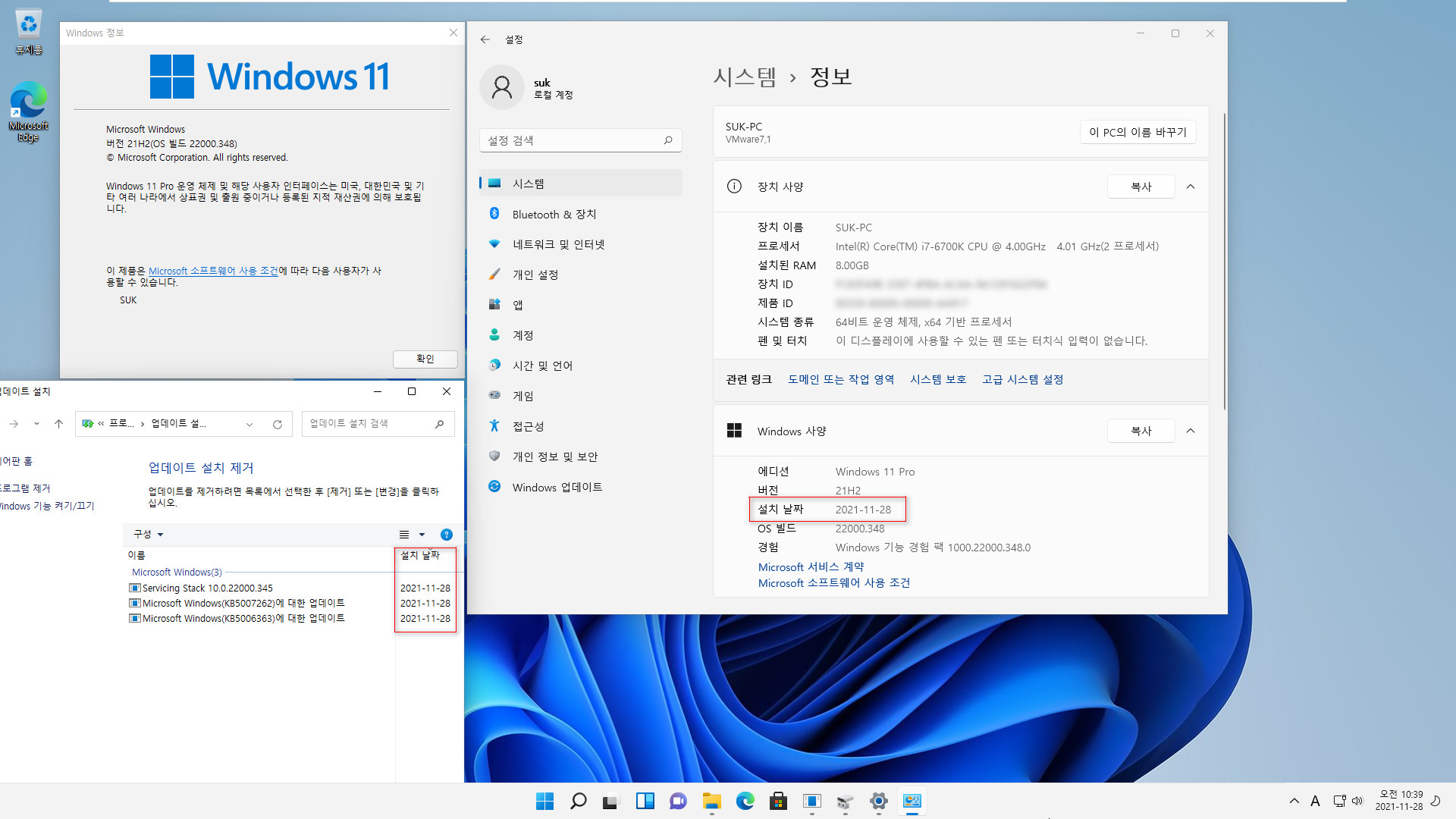
Task: Go up one level in update window
Action: point(58,424)
